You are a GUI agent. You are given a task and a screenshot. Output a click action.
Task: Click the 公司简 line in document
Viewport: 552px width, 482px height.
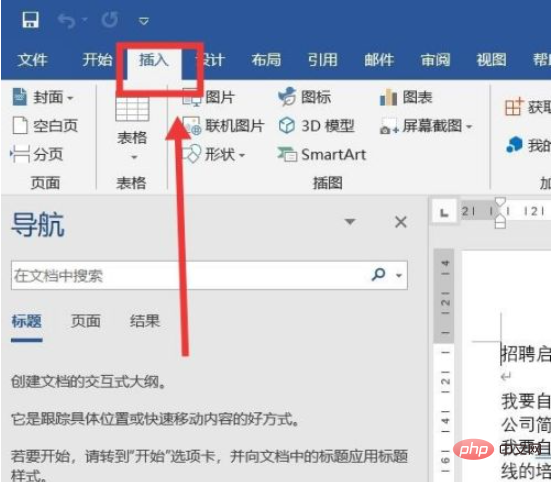click(526, 424)
